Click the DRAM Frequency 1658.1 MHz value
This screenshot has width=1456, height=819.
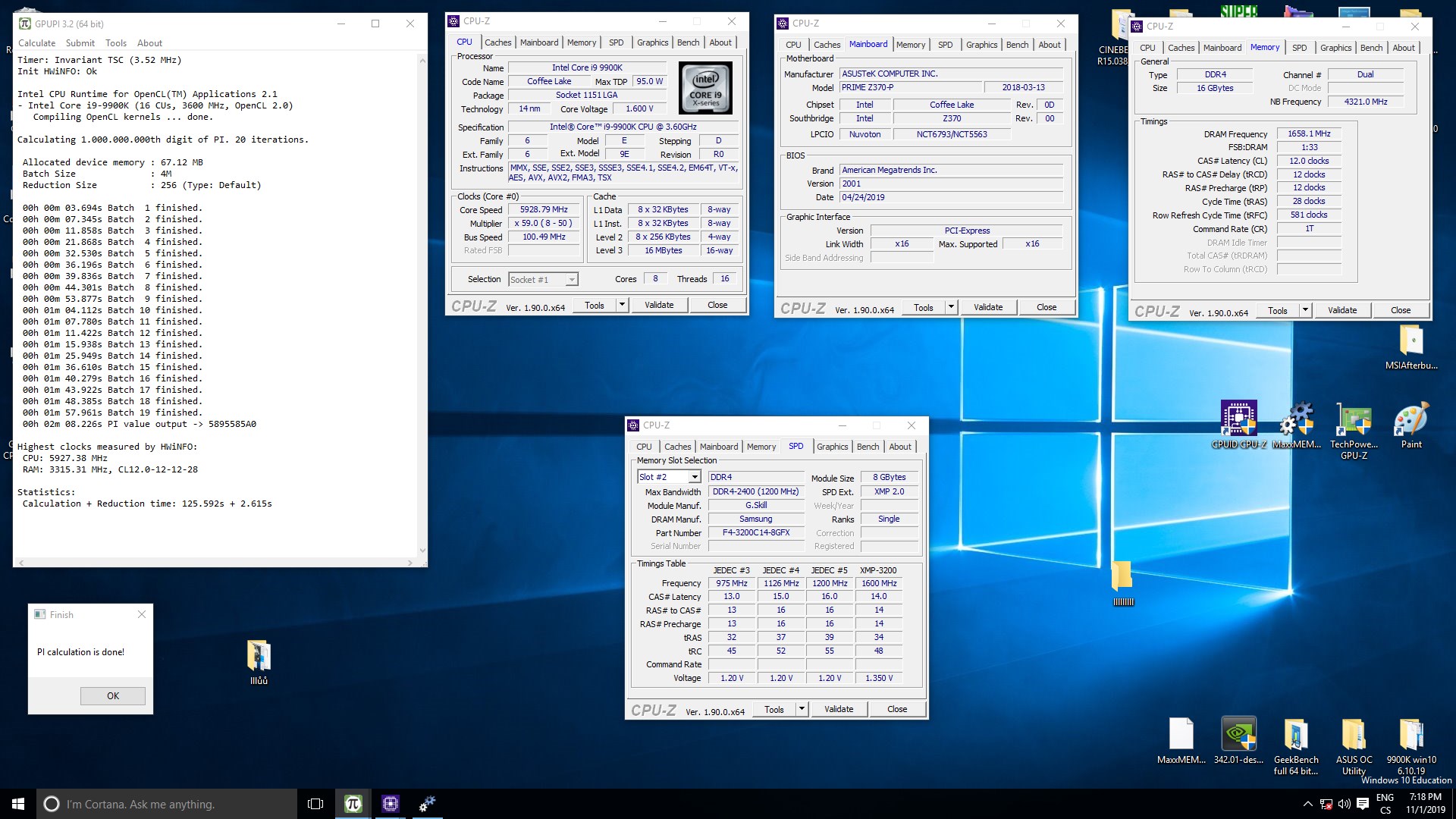click(1309, 133)
